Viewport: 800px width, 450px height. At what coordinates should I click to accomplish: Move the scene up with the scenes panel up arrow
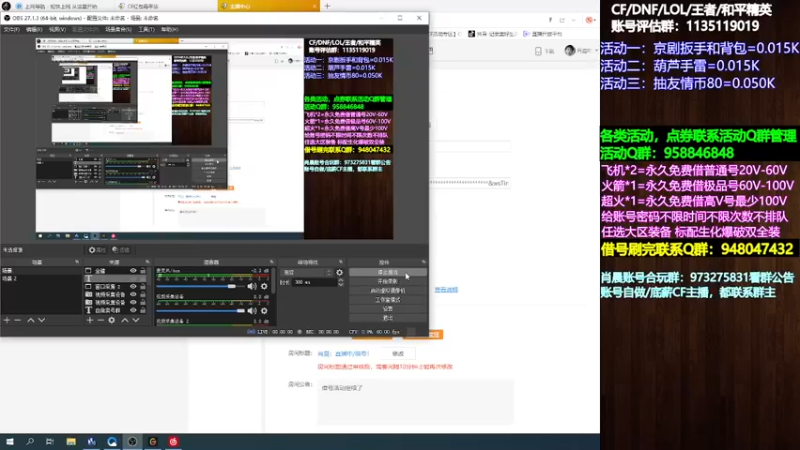point(31,320)
